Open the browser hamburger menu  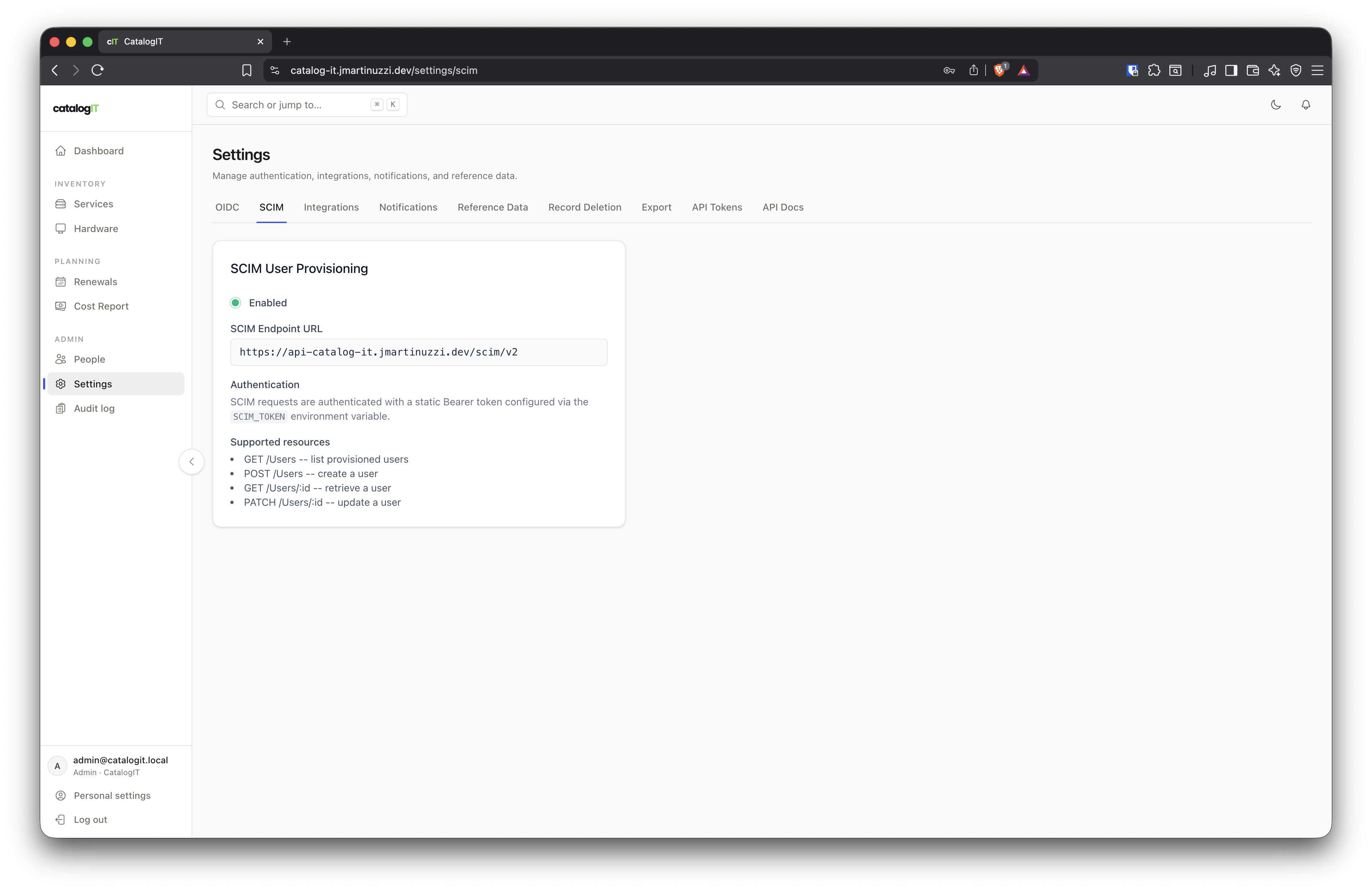coord(1317,70)
